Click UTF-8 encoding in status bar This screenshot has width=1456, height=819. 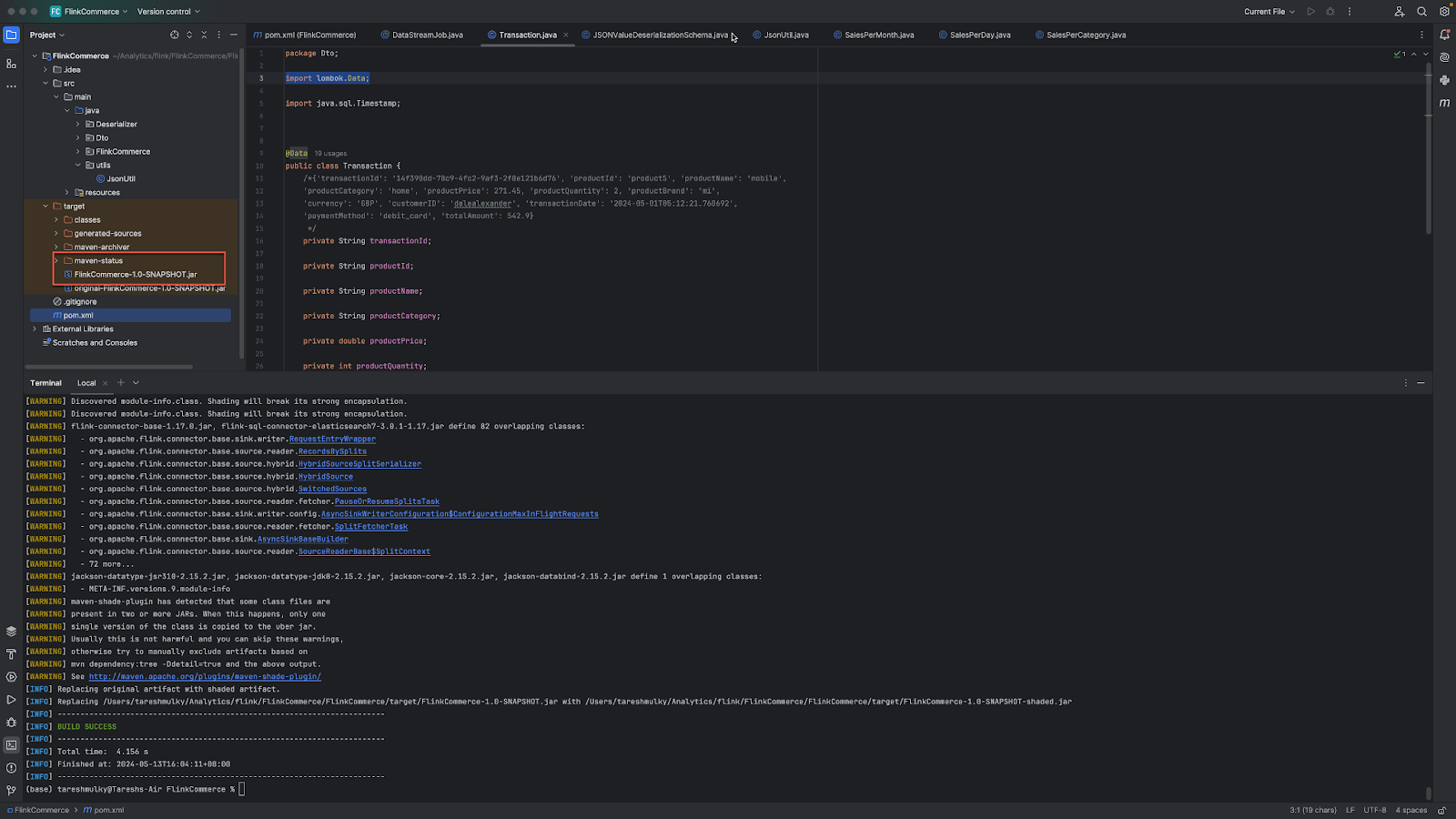(x=1375, y=810)
